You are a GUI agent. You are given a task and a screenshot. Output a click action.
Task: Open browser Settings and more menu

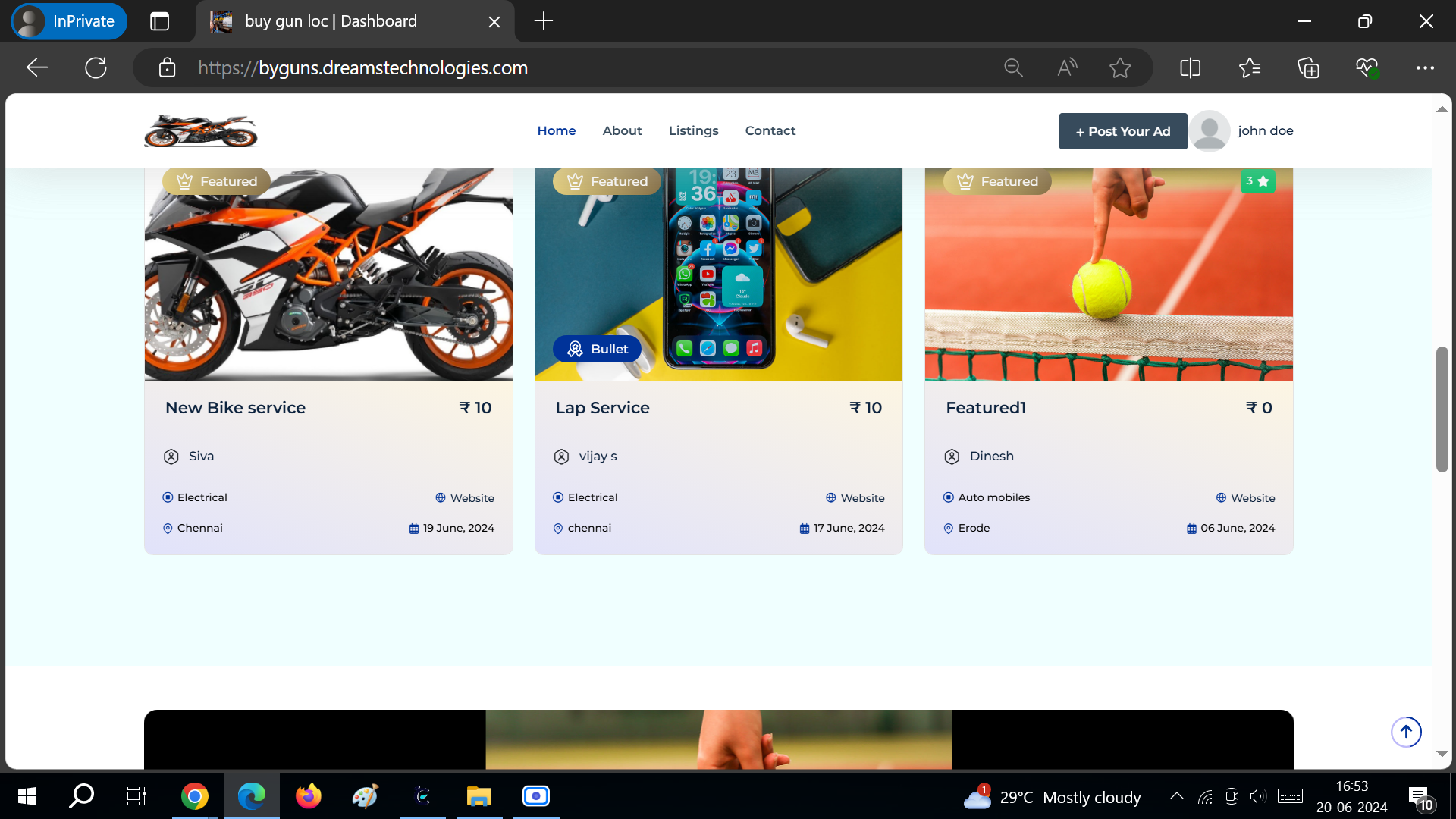point(1425,67)
